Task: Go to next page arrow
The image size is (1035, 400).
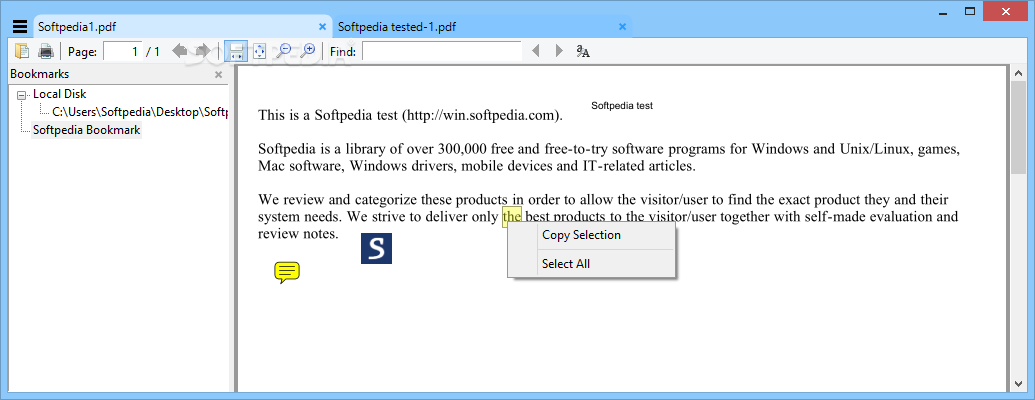Action: [203, 51]
